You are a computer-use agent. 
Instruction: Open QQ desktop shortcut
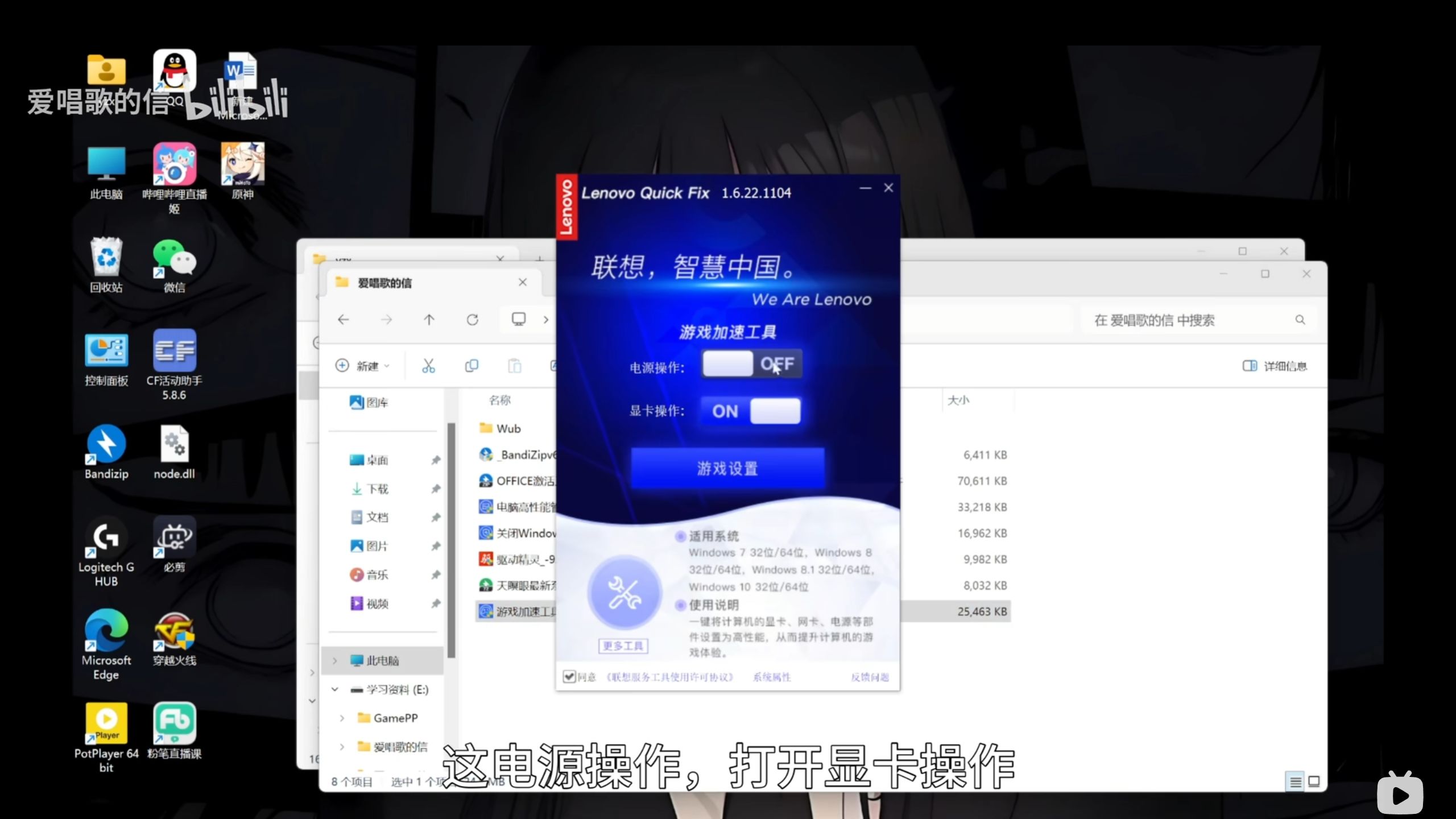[x=175, y=78]
